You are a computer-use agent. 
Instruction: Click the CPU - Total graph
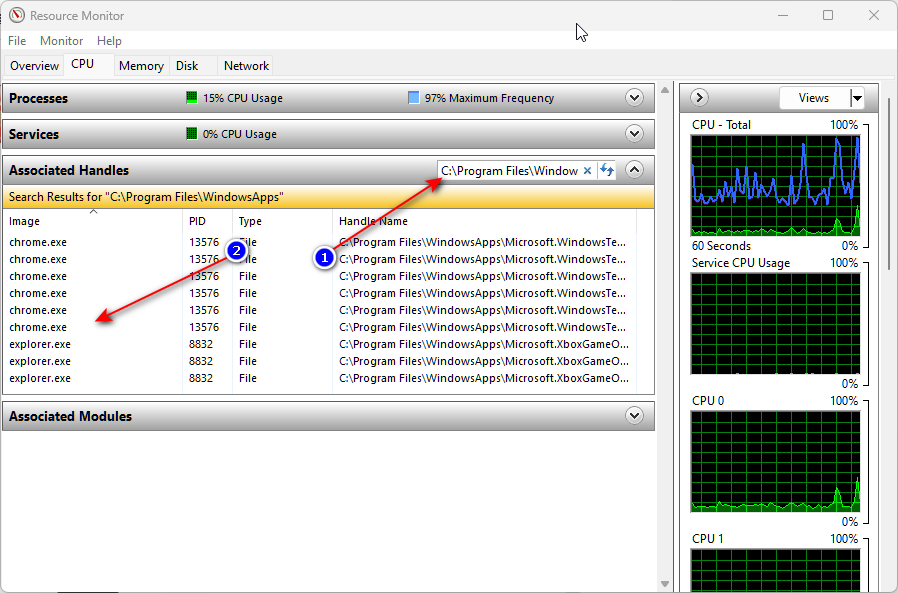(775, 186)
